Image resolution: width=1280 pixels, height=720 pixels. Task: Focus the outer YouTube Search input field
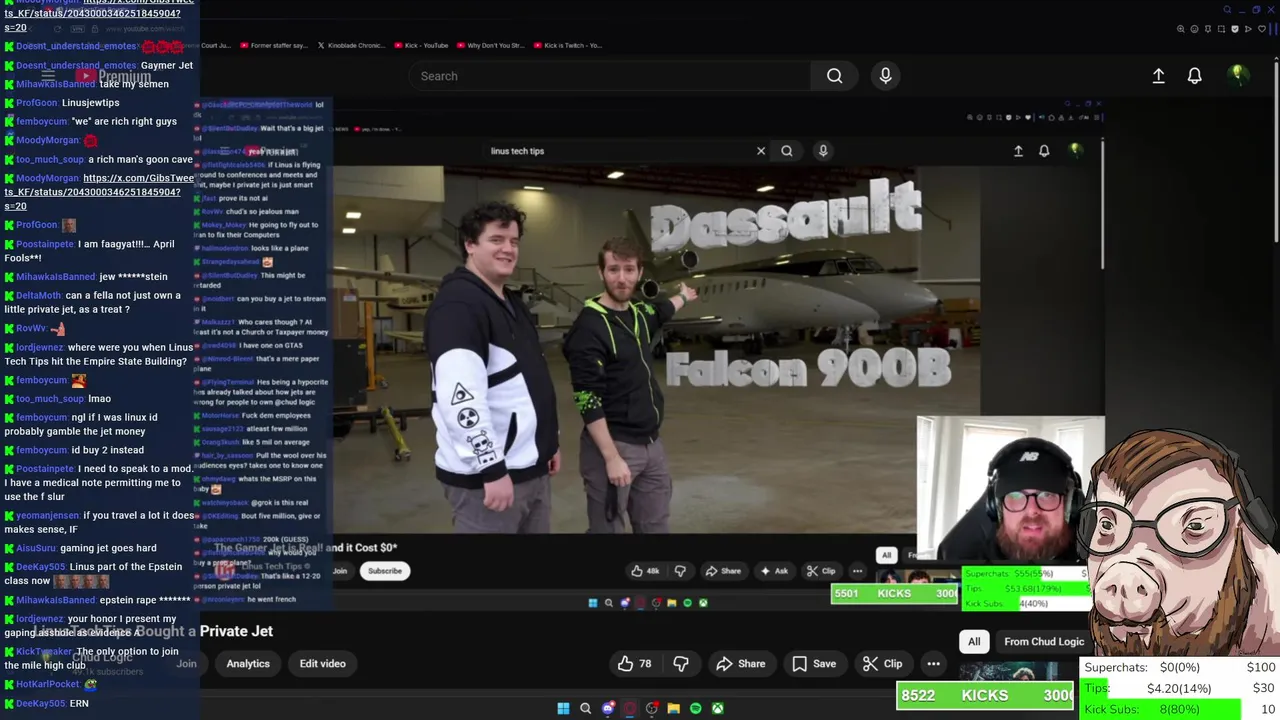tap(610, 76)
